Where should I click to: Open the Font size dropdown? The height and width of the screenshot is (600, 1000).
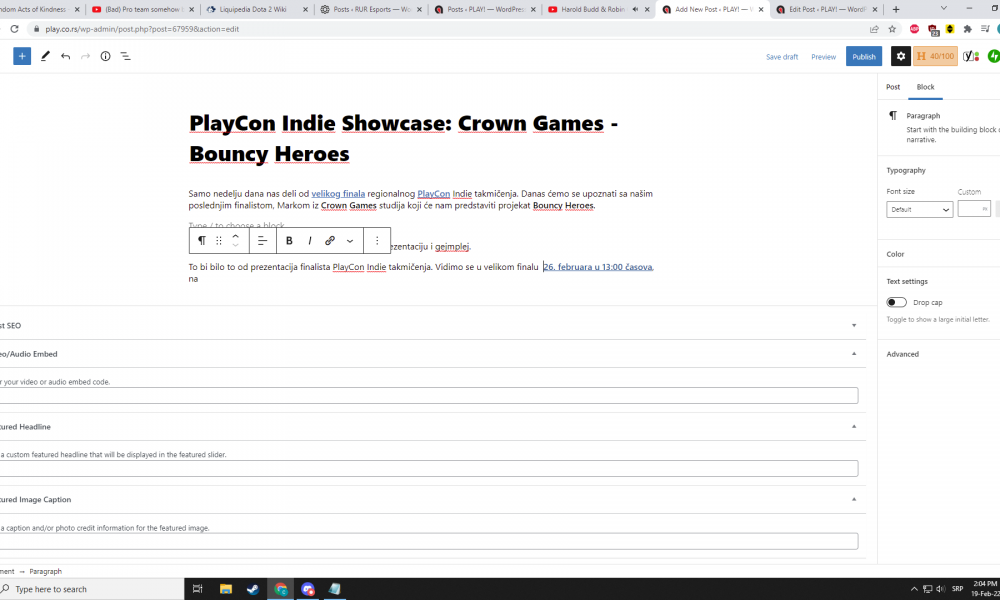(x=919, y=209)
